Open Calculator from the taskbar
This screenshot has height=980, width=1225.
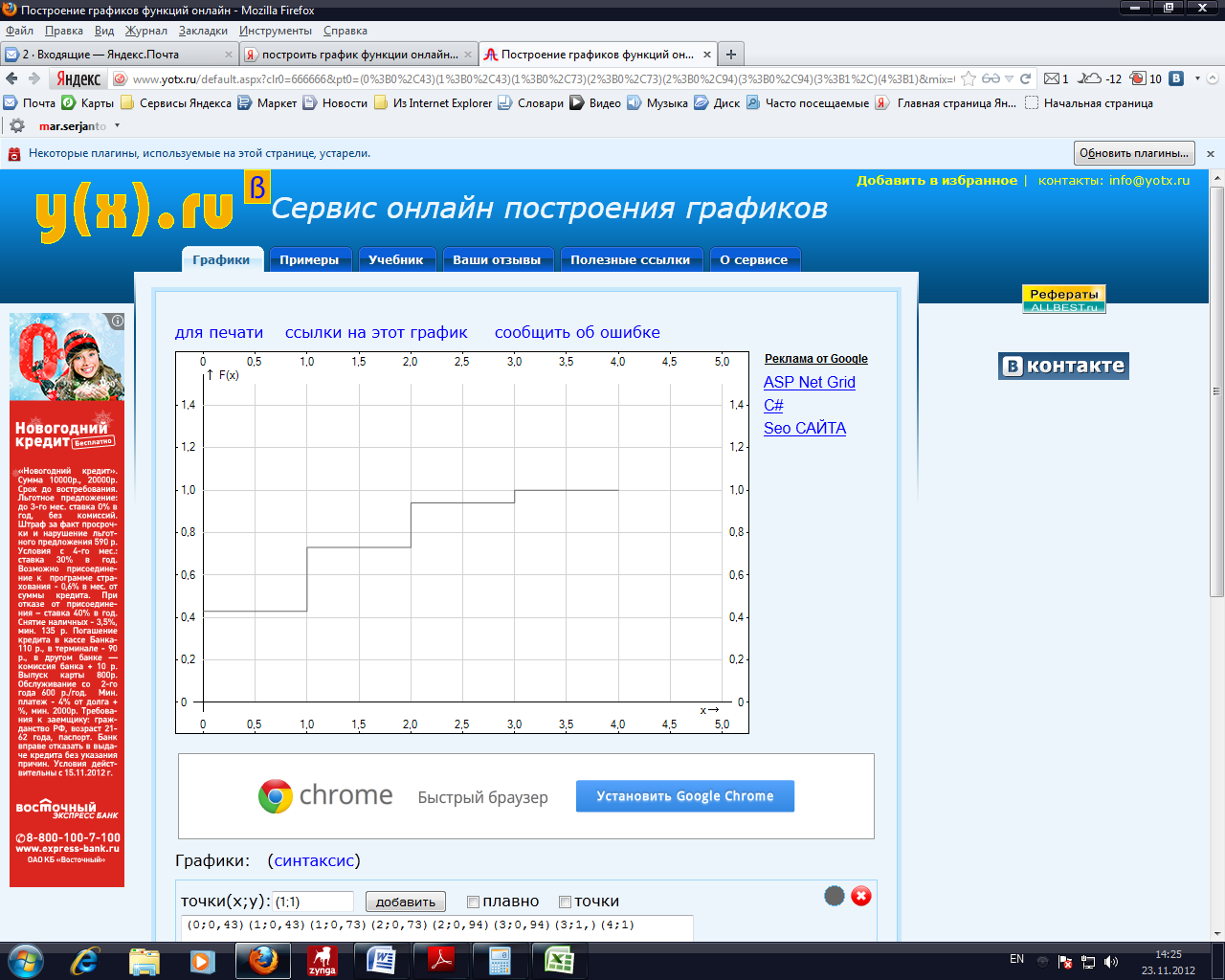pos(500,960)
